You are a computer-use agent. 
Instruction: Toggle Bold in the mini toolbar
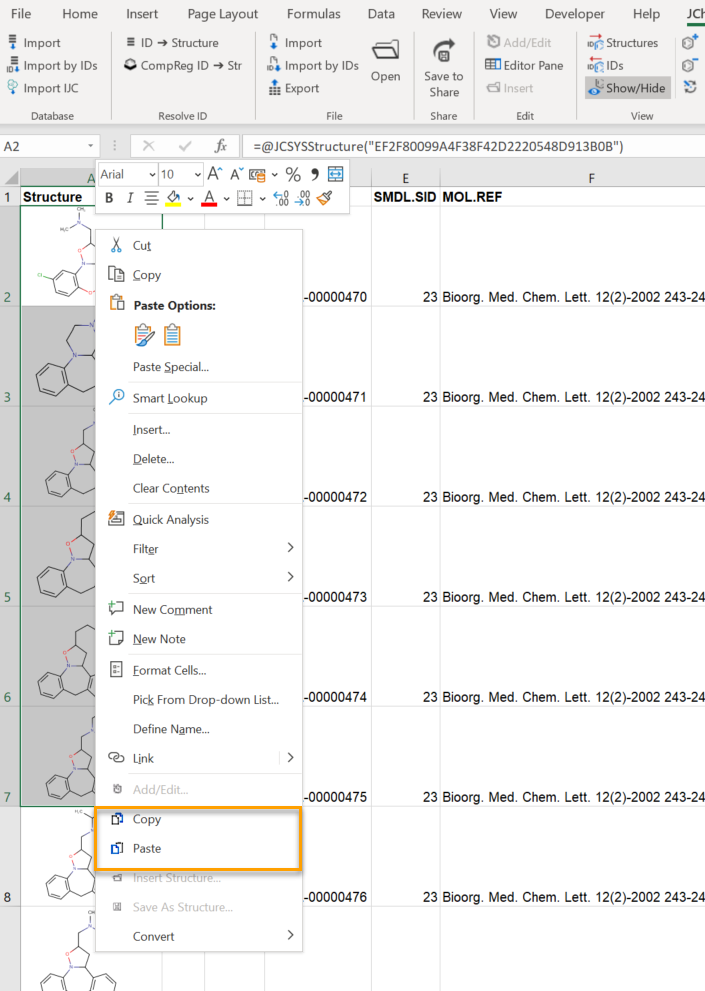click(x=109, y=198)
